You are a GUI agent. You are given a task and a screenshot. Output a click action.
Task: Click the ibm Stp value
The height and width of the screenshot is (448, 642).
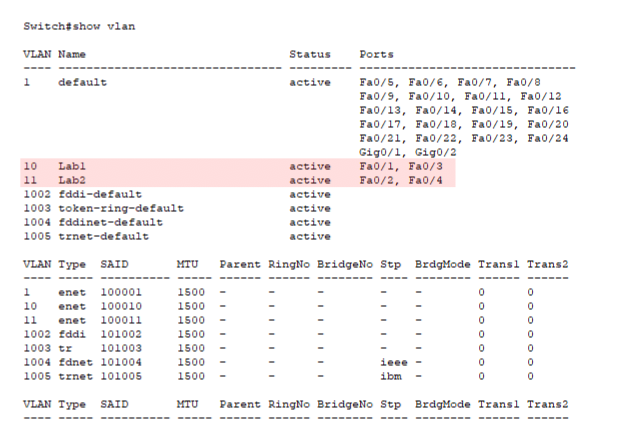[390, 376]
